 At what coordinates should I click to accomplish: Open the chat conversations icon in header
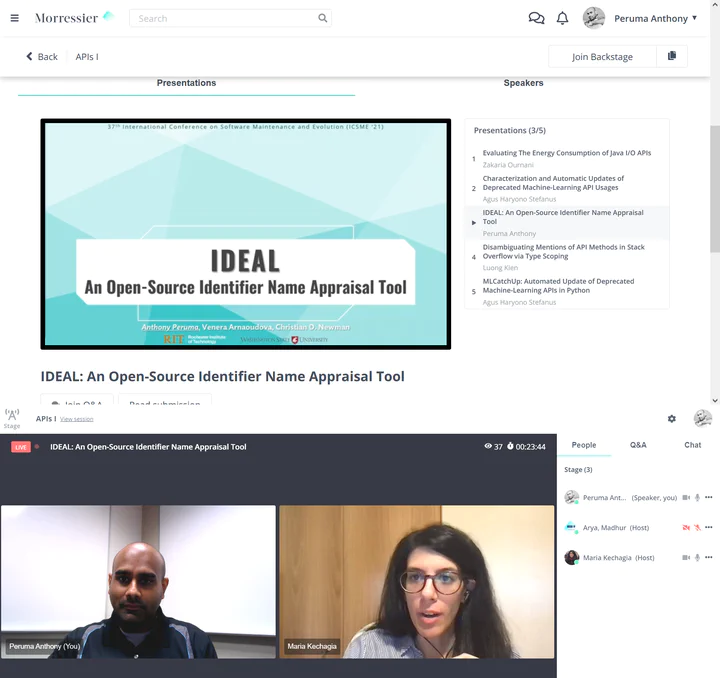(536, 18)
